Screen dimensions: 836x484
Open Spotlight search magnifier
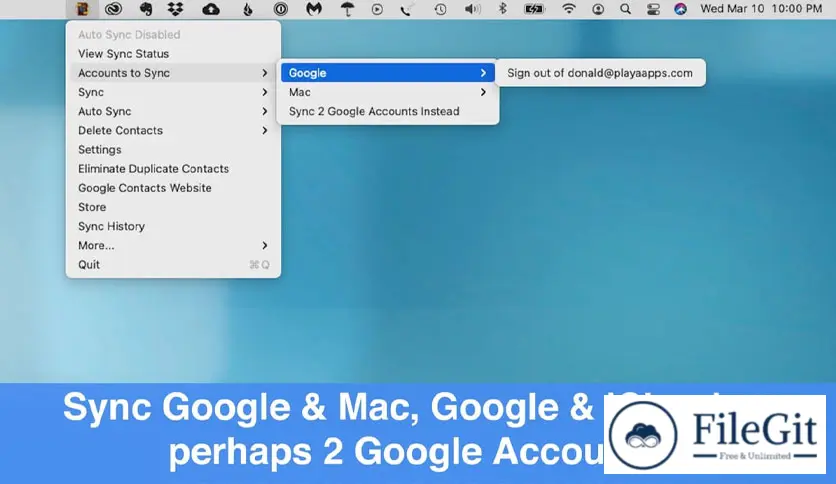[x=625, y=9]
